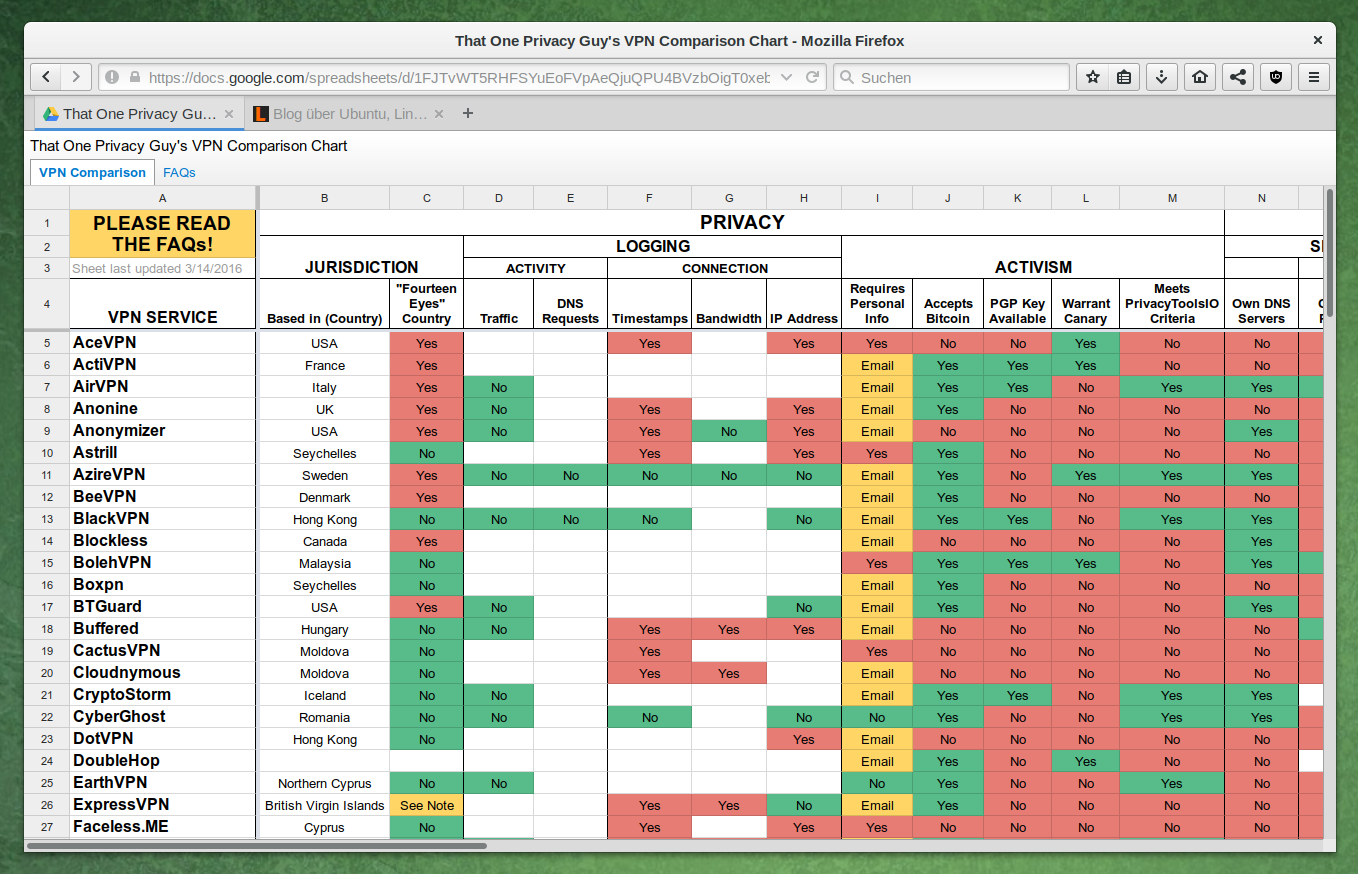Click the horizontal scrollbar at the bottom

[x=256, y=845]
